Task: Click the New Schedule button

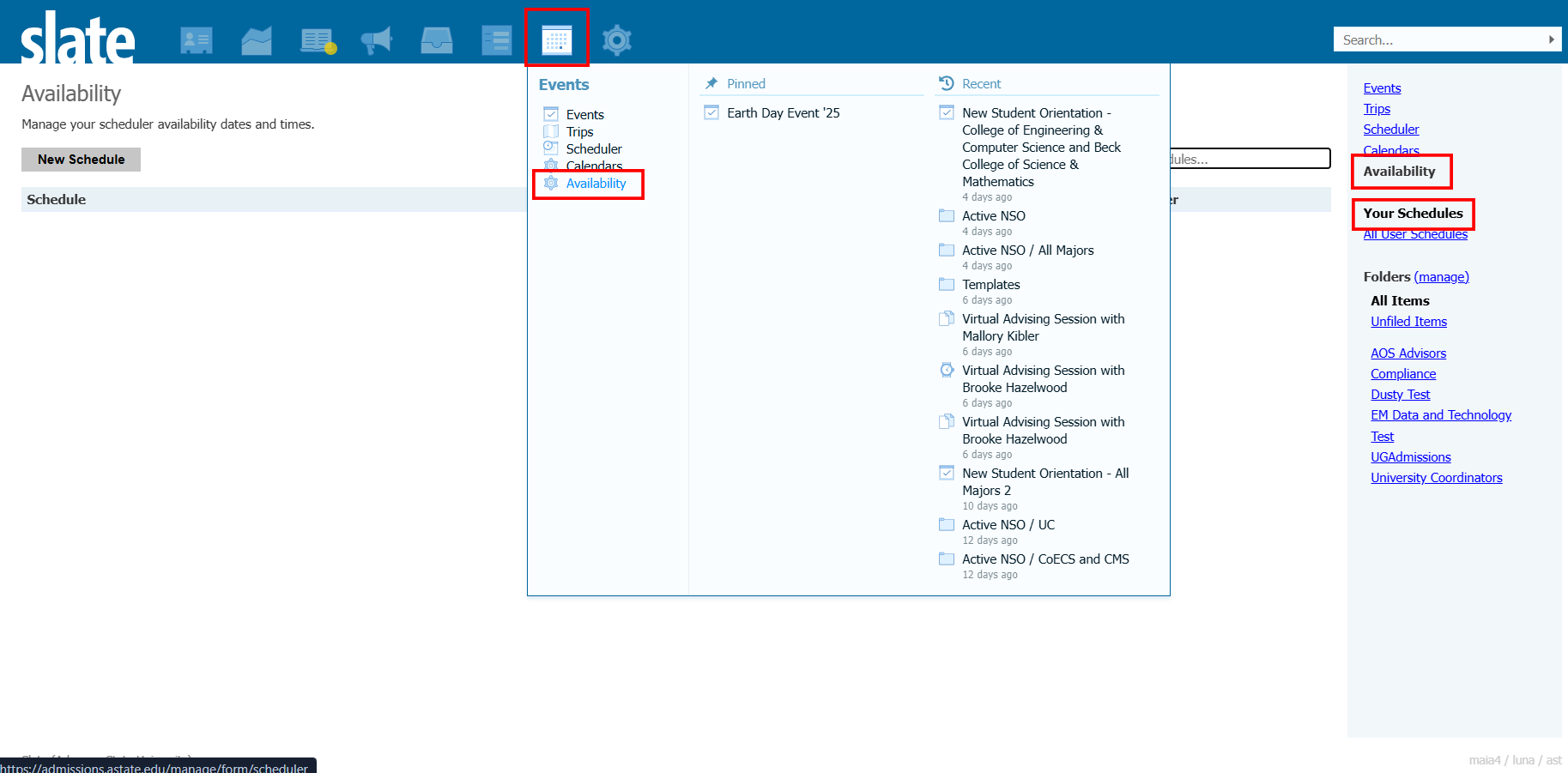Action: point(81,160)
